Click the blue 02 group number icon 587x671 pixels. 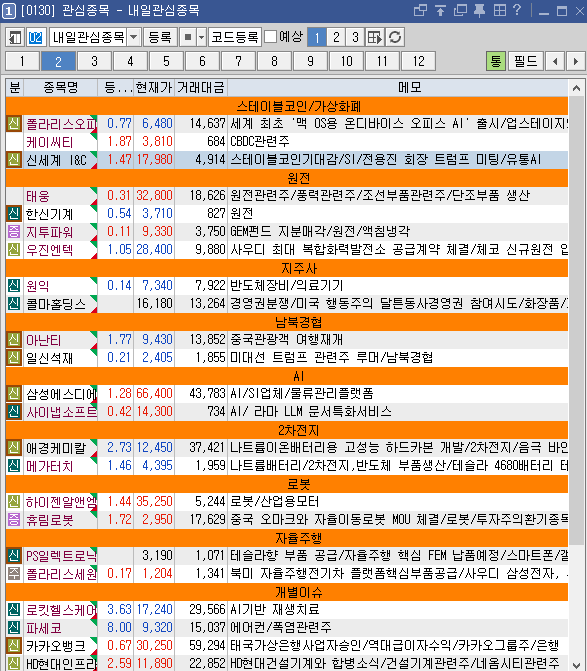pos(36,37)
